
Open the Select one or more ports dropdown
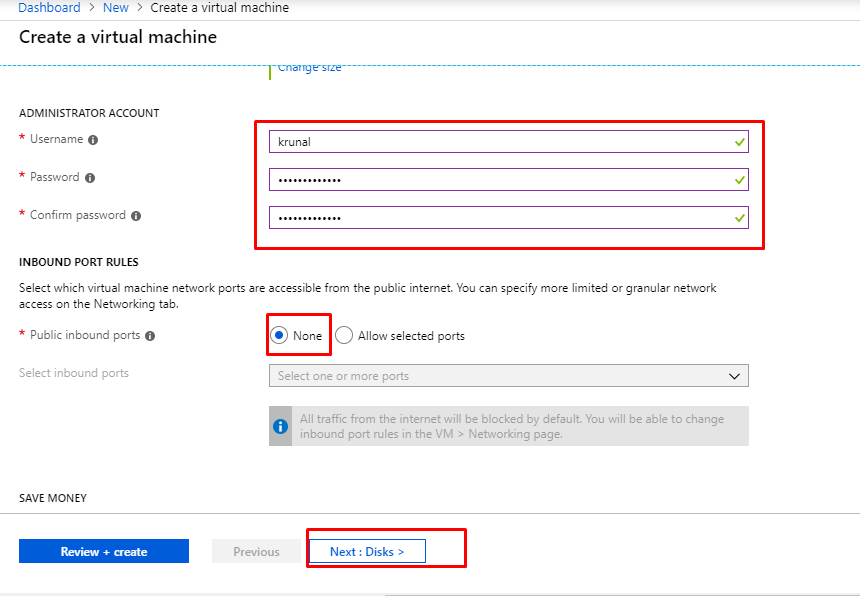tap(508, 376)
